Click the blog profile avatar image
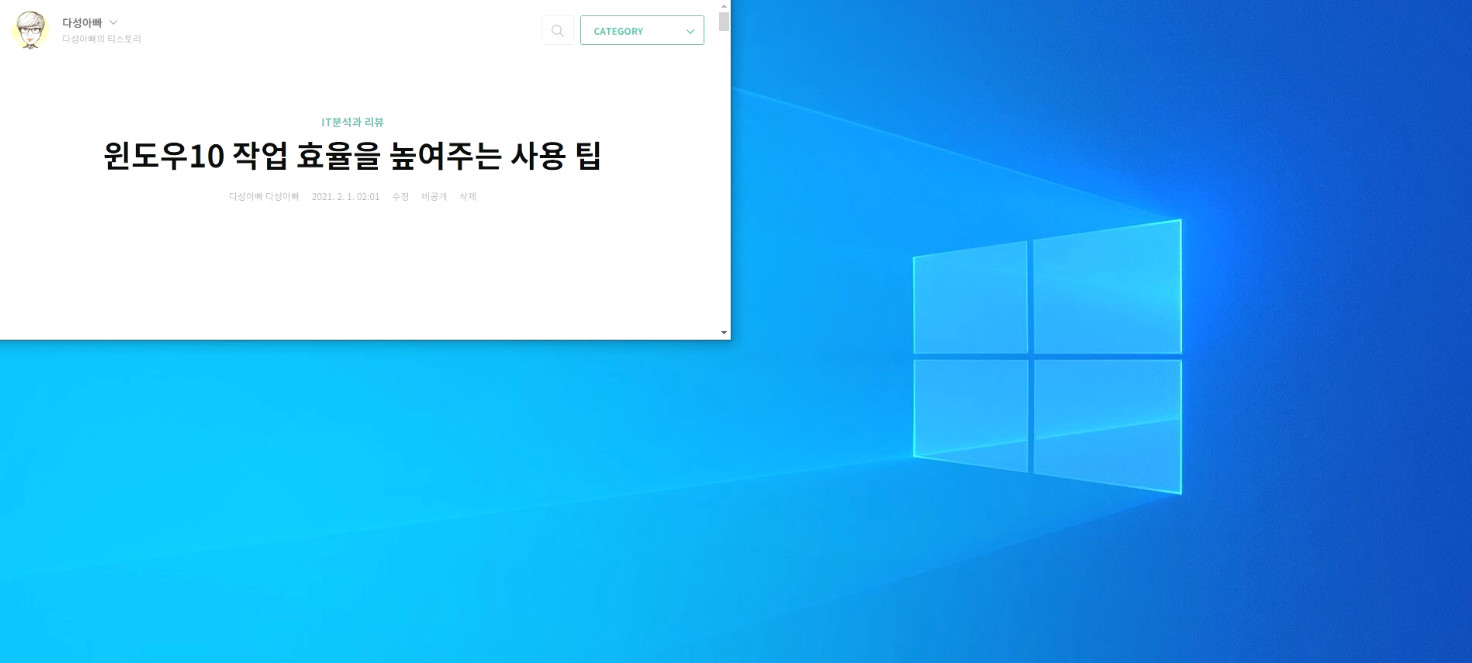Image resolution: width=1472 pixels, height=663 pixels. click(30, 30)
